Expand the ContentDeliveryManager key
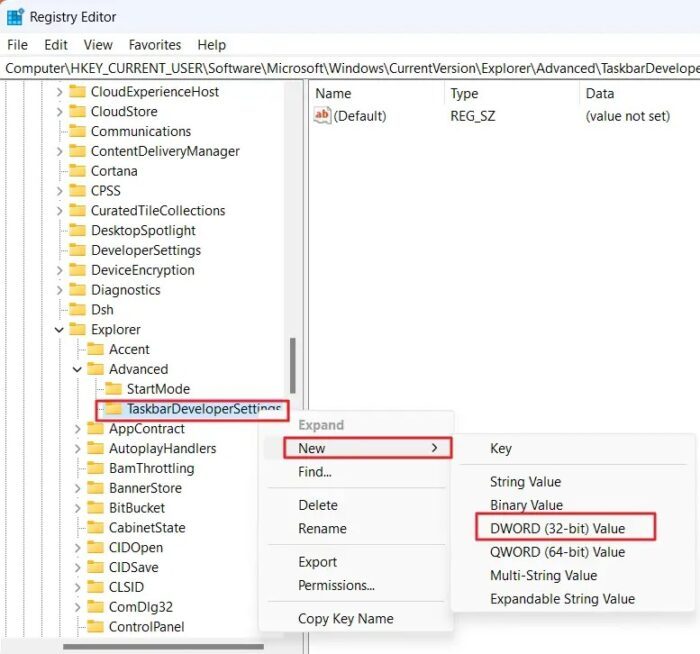700x654 pixels. coord(59,151)
